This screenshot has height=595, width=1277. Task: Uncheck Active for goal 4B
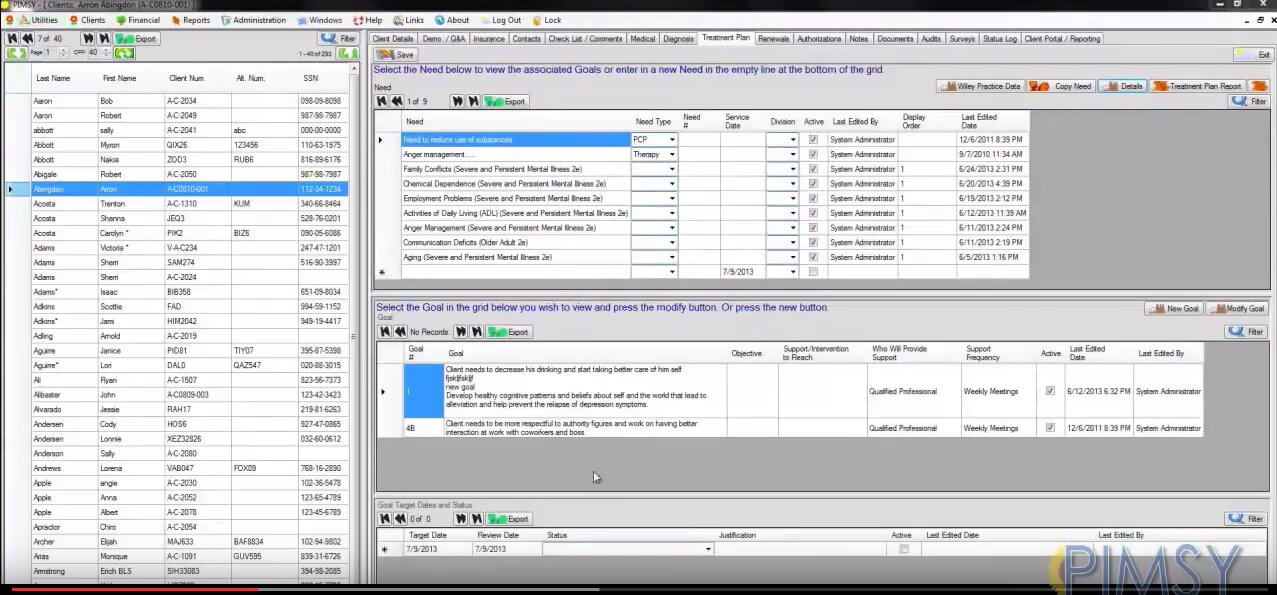[1050, 428]
